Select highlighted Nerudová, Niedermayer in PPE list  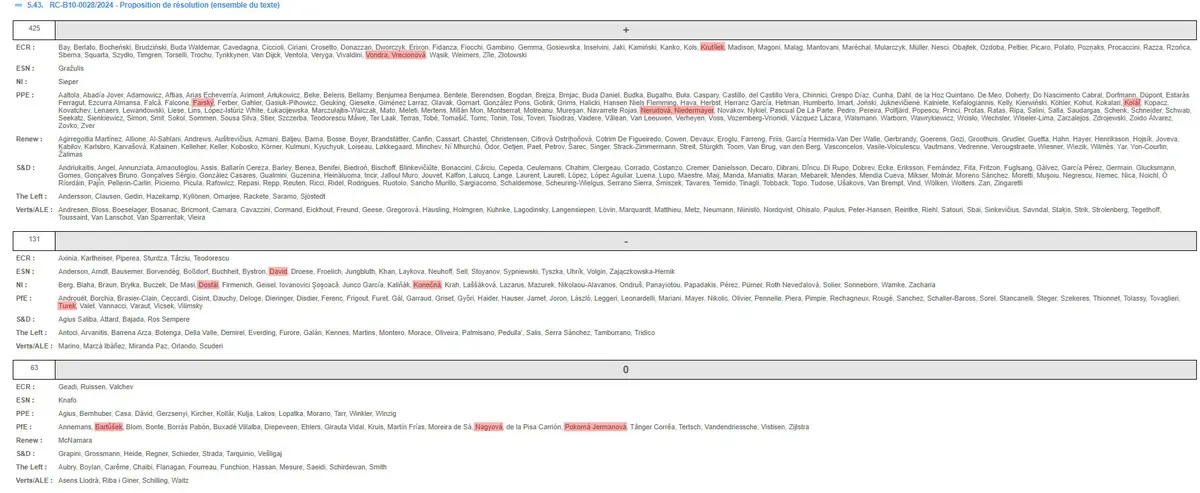click(677, 111)
